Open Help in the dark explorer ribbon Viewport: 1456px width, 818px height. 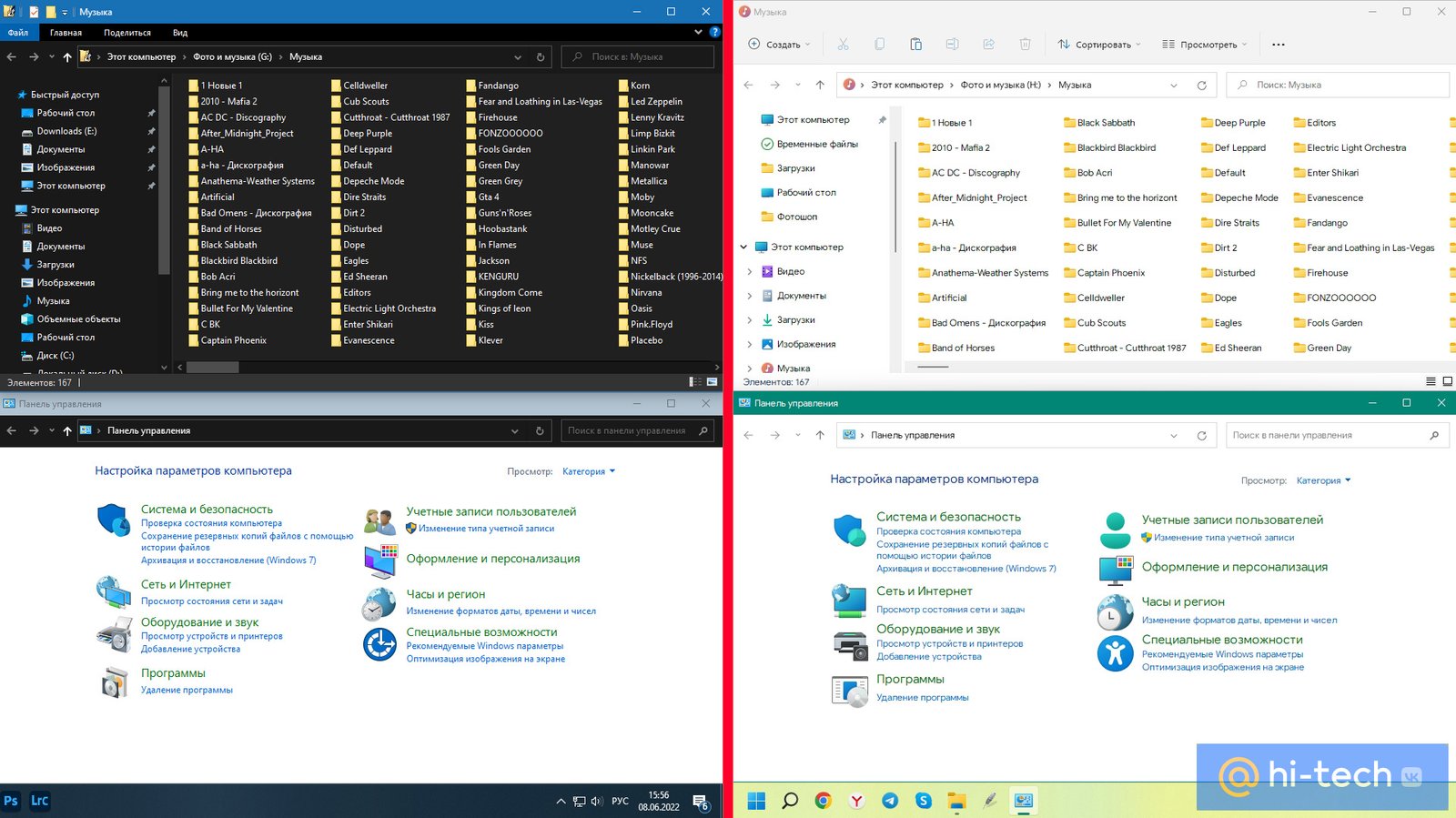[x=715, y=32]
